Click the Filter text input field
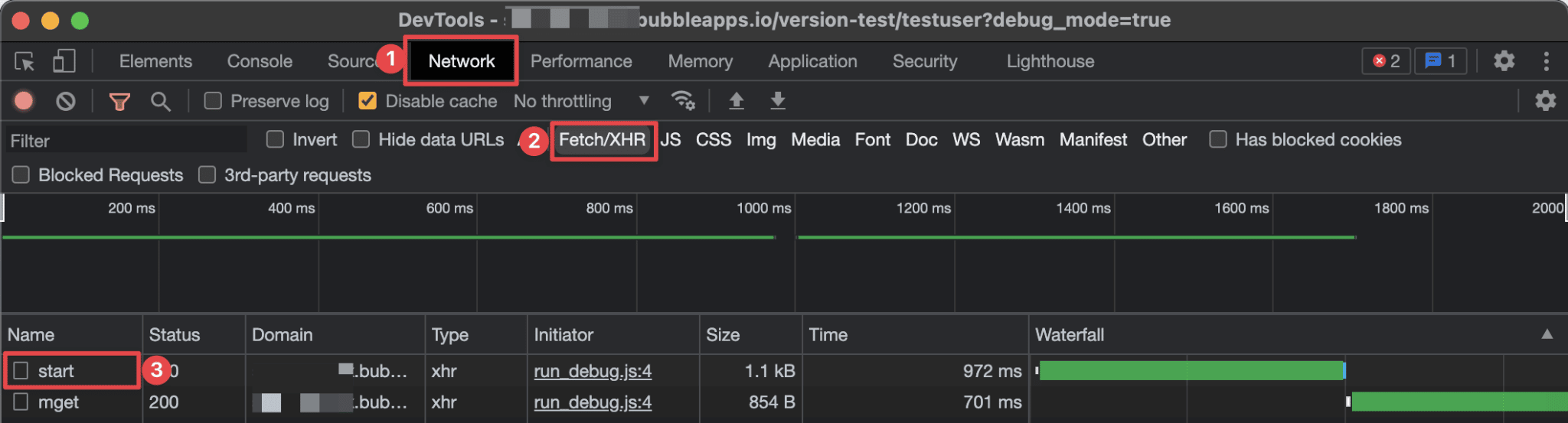This screenshot has width=1568, height=423. tap(126, 141)
